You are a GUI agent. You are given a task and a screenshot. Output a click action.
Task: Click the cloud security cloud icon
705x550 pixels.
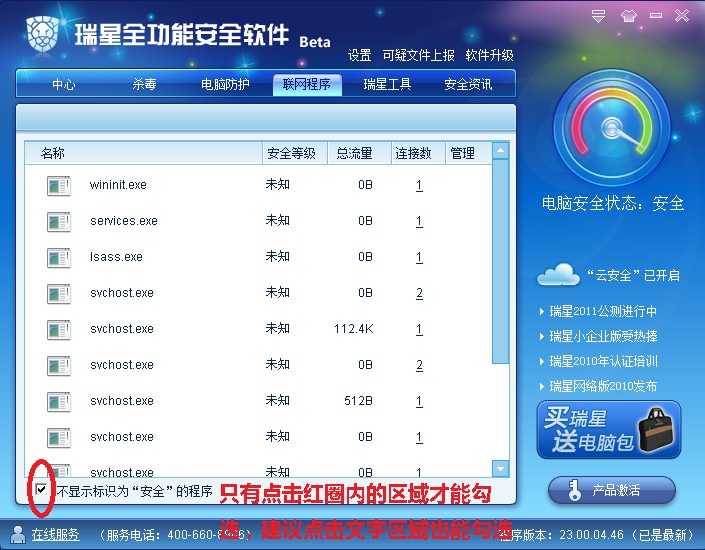[558, 274]
